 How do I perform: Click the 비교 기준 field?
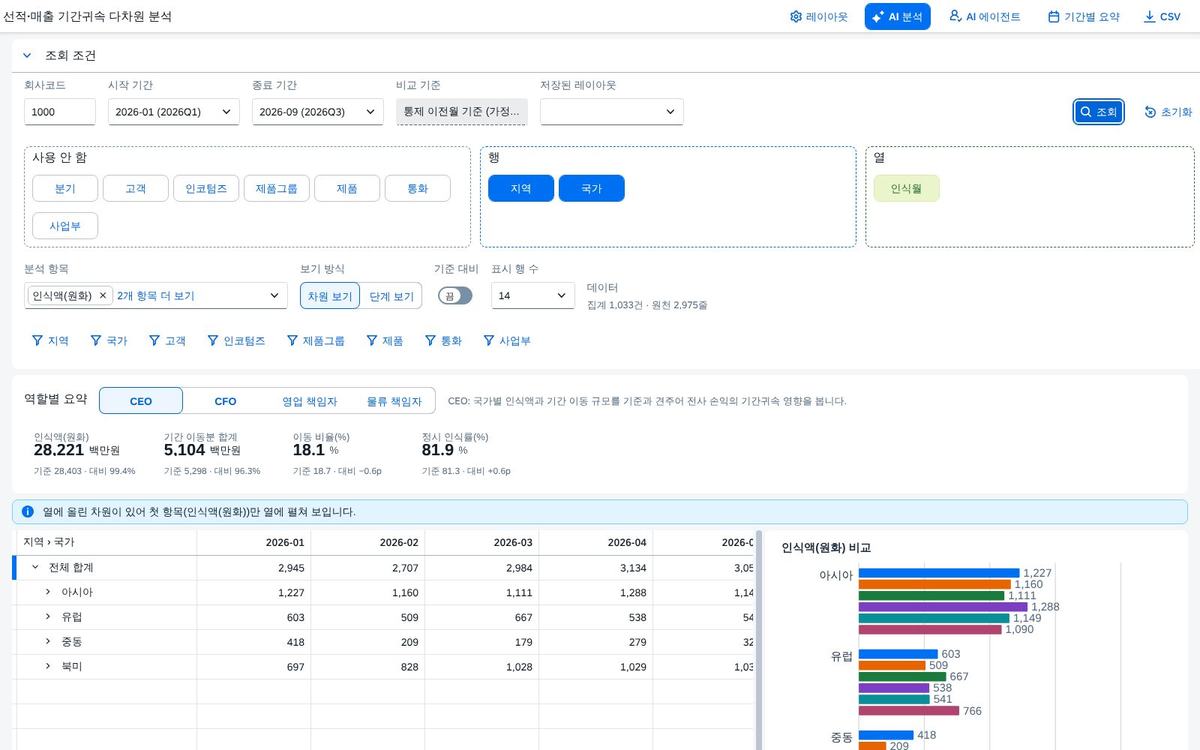click(462, 112)
